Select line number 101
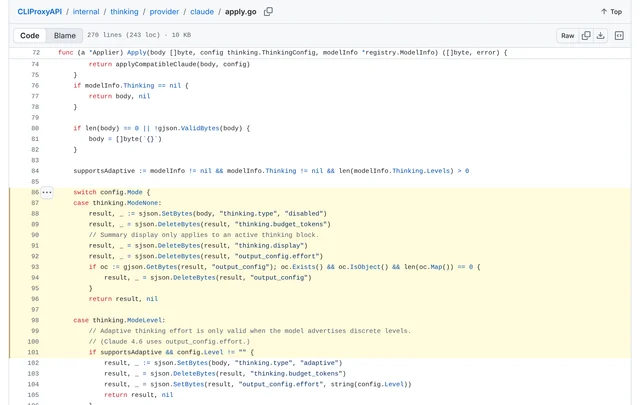The image size is (640, 405). 33,352
